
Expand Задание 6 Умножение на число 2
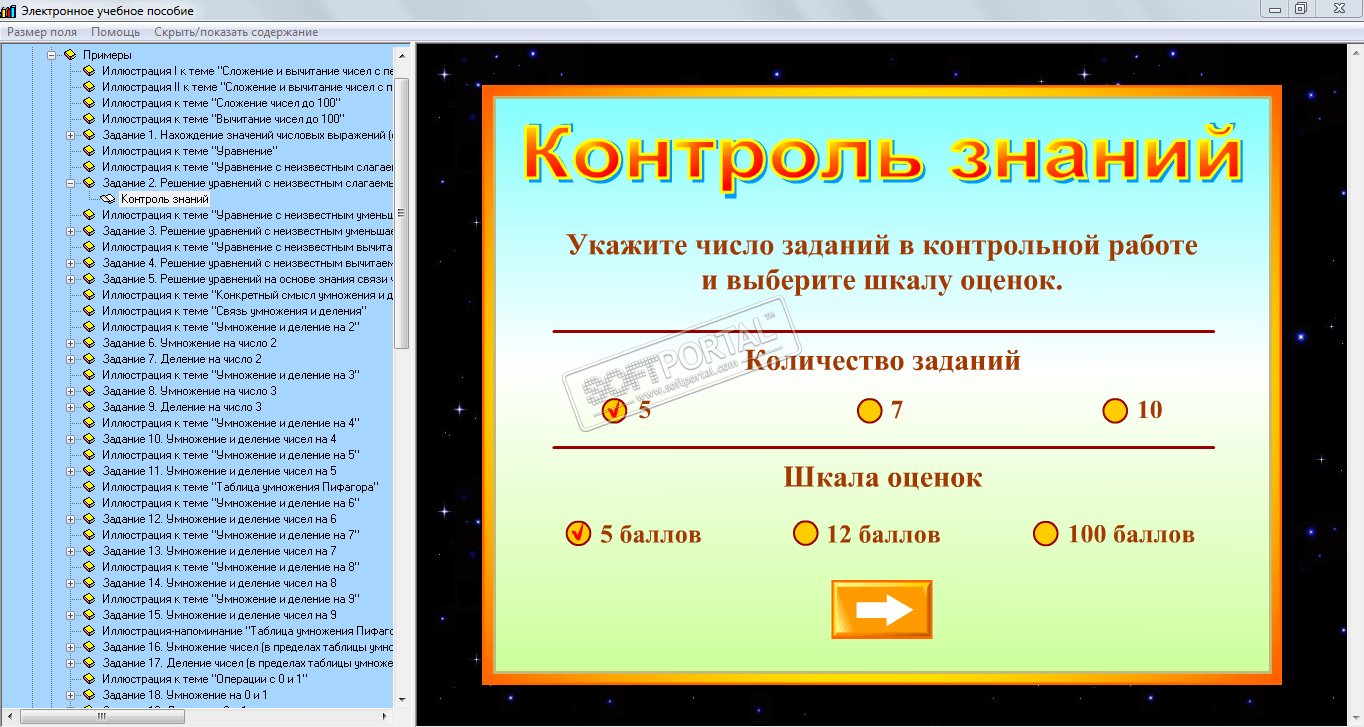pos(70,343)
